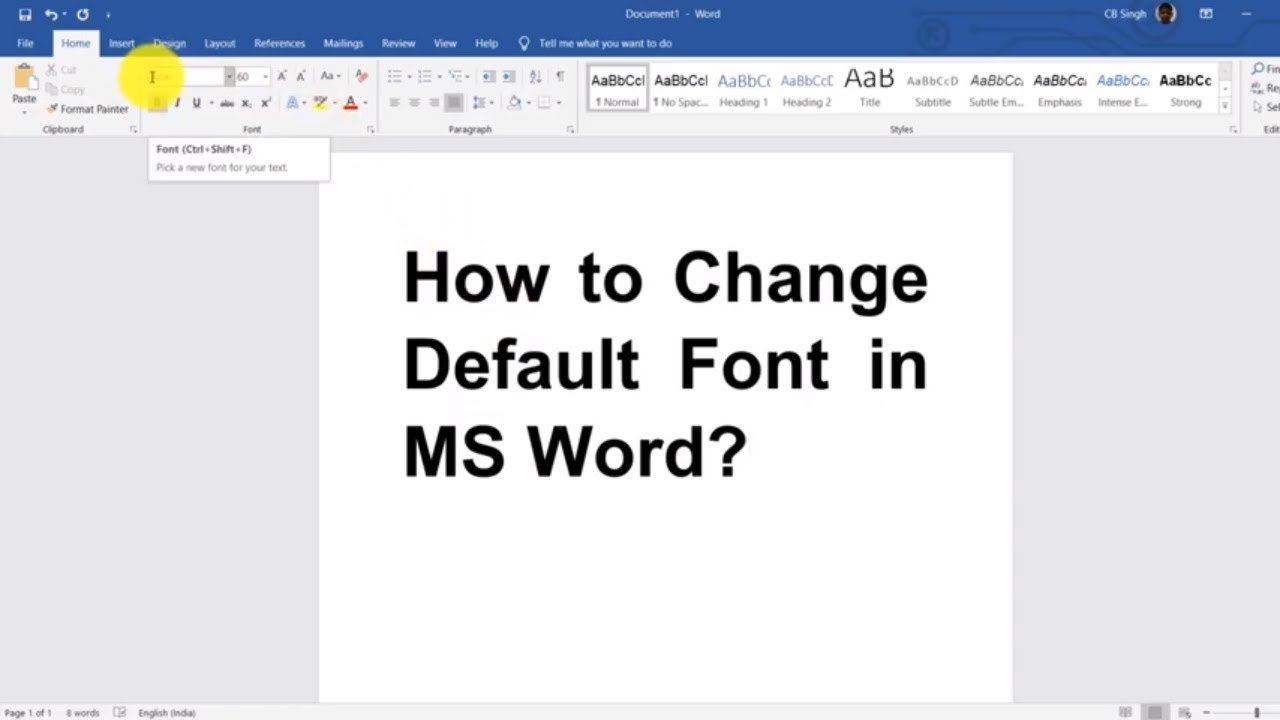Apply yellow text highlight color

320,103
